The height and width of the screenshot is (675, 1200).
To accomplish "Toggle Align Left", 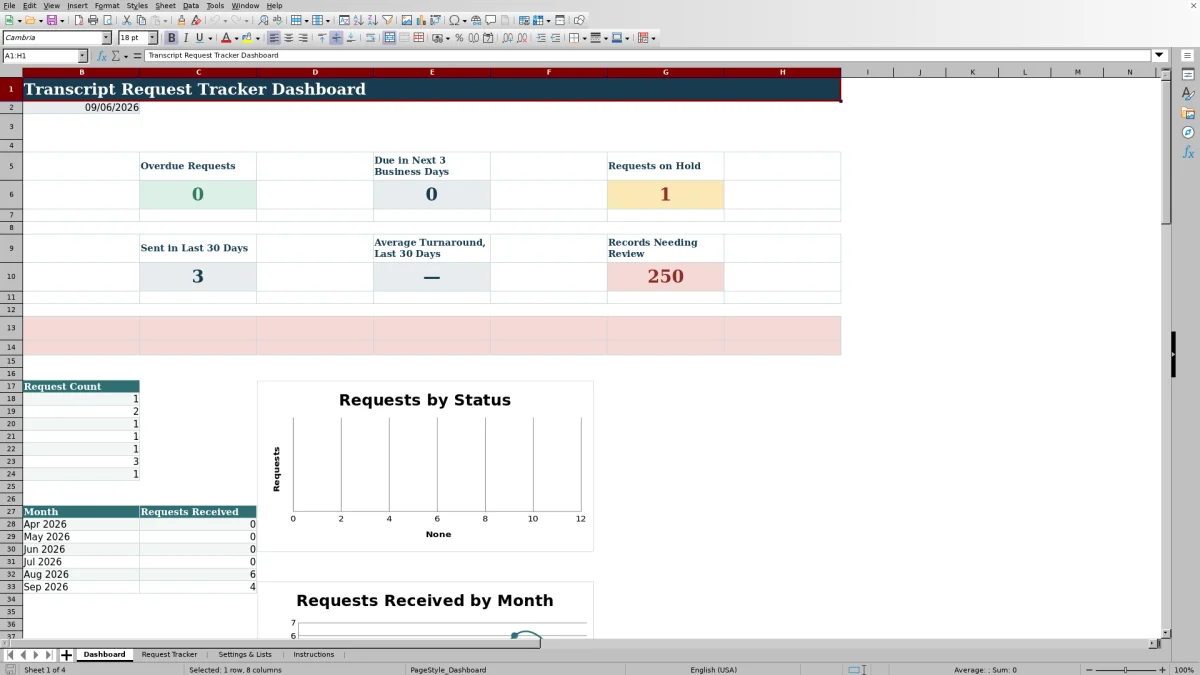I will (x=273, y=38).
